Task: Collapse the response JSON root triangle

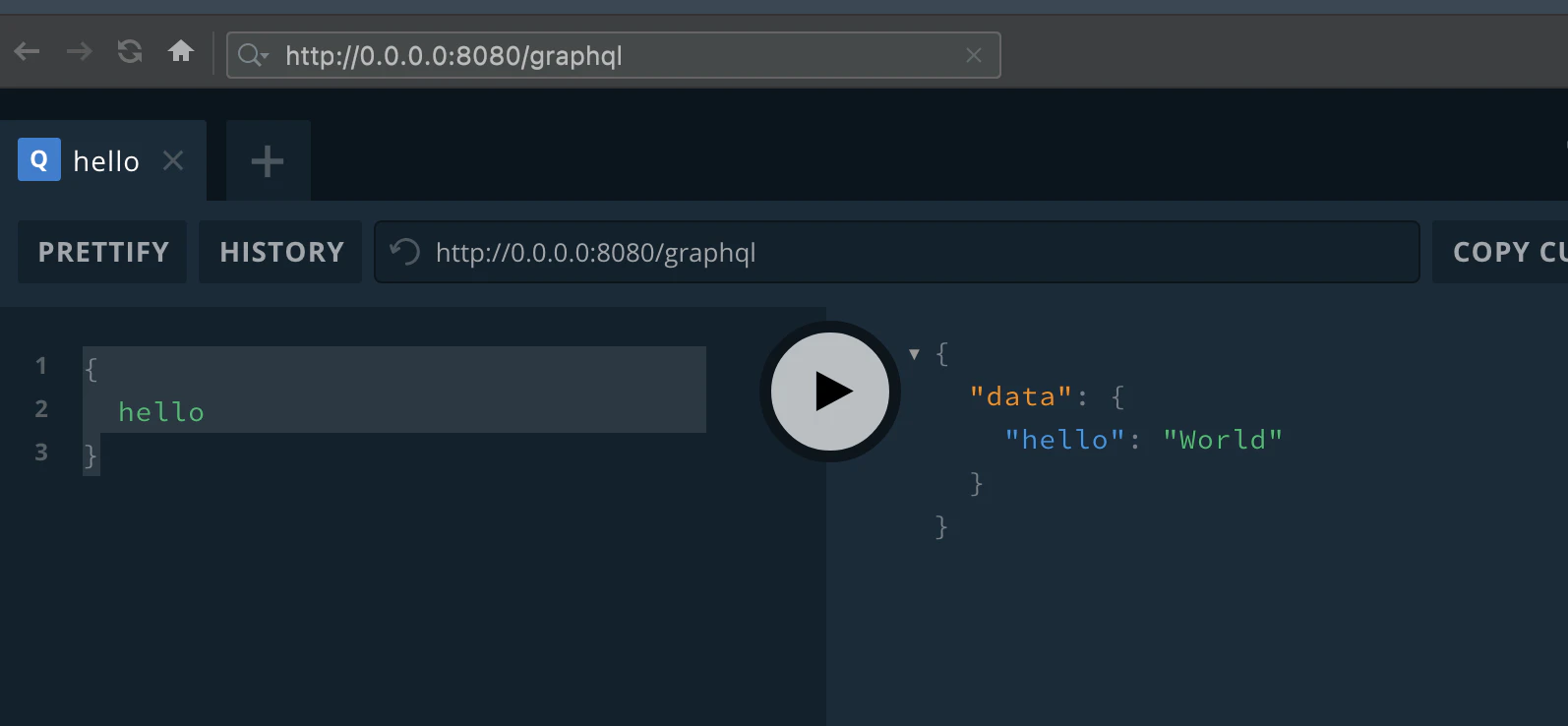Action: [915, 354]
